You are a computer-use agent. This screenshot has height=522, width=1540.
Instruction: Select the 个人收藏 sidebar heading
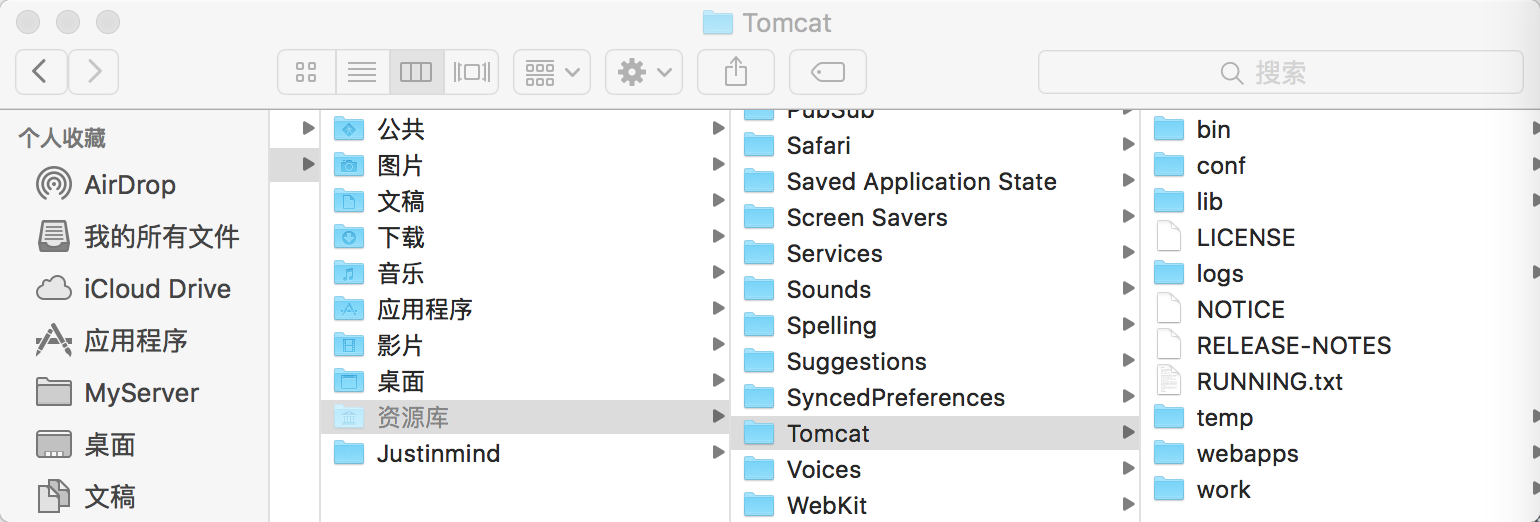[x=62, y=138]
